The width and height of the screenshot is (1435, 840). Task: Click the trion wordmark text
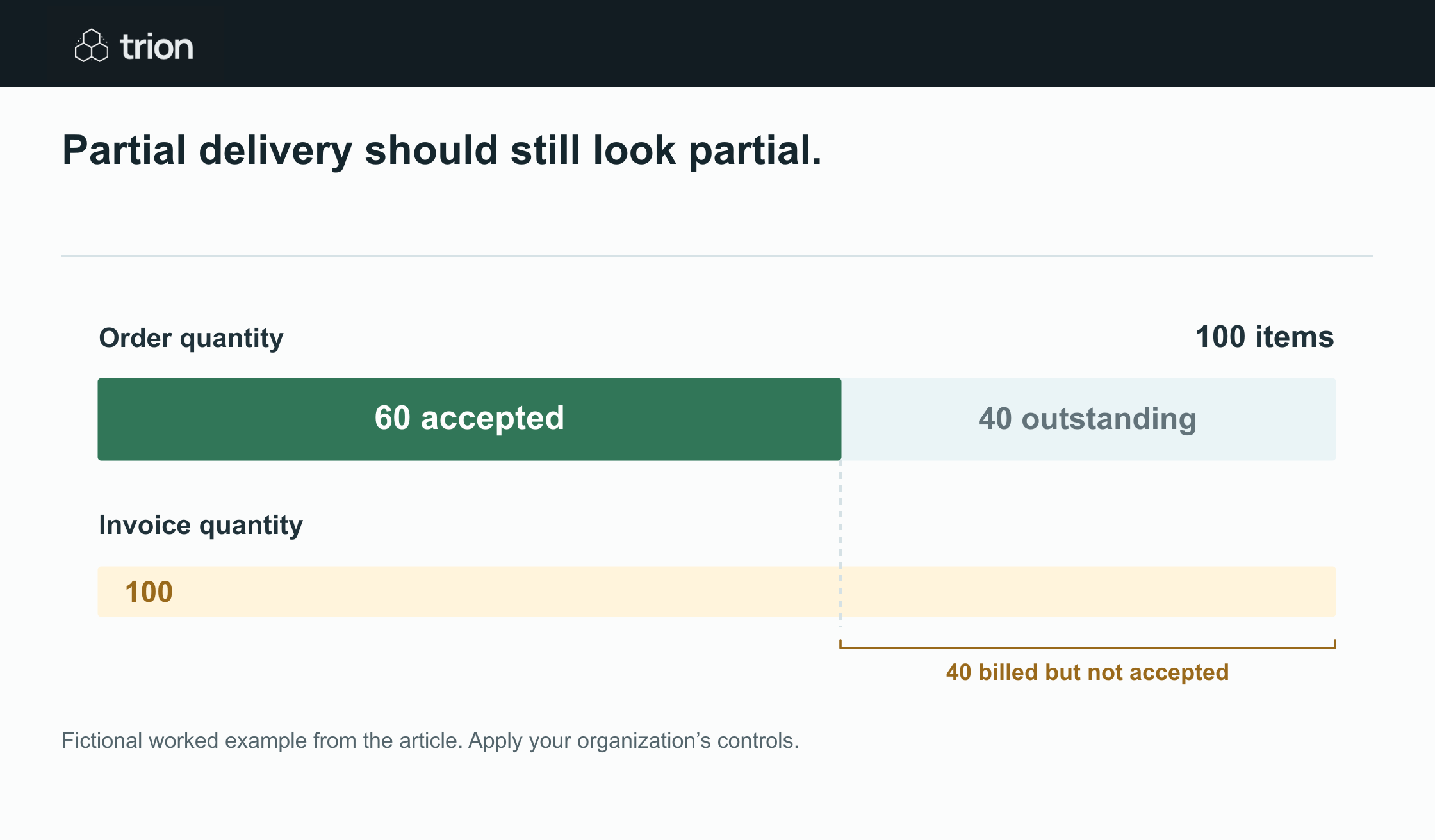156,47
